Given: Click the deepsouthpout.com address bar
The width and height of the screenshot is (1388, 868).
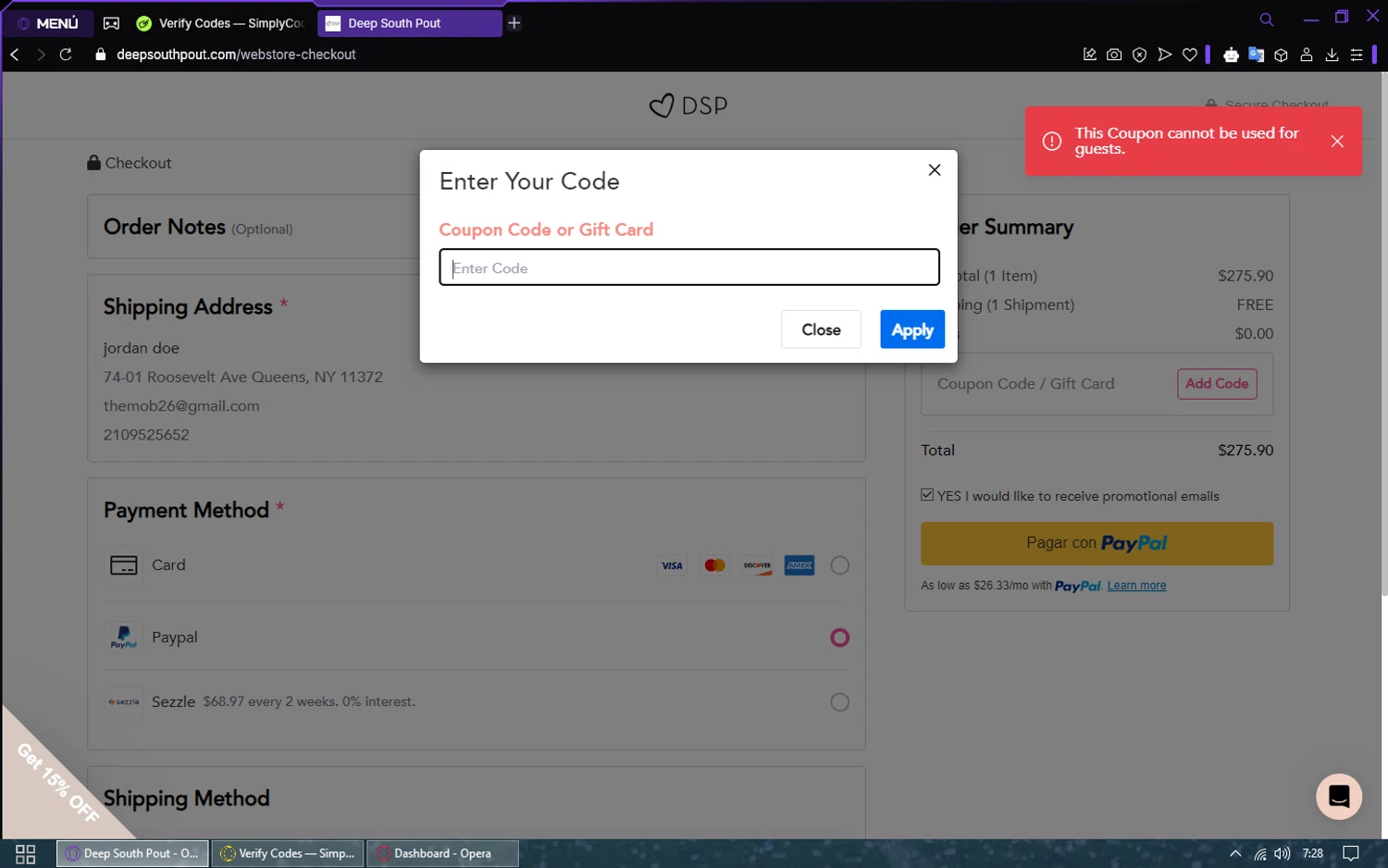Looking at the screenshot, I should [236, 55].
